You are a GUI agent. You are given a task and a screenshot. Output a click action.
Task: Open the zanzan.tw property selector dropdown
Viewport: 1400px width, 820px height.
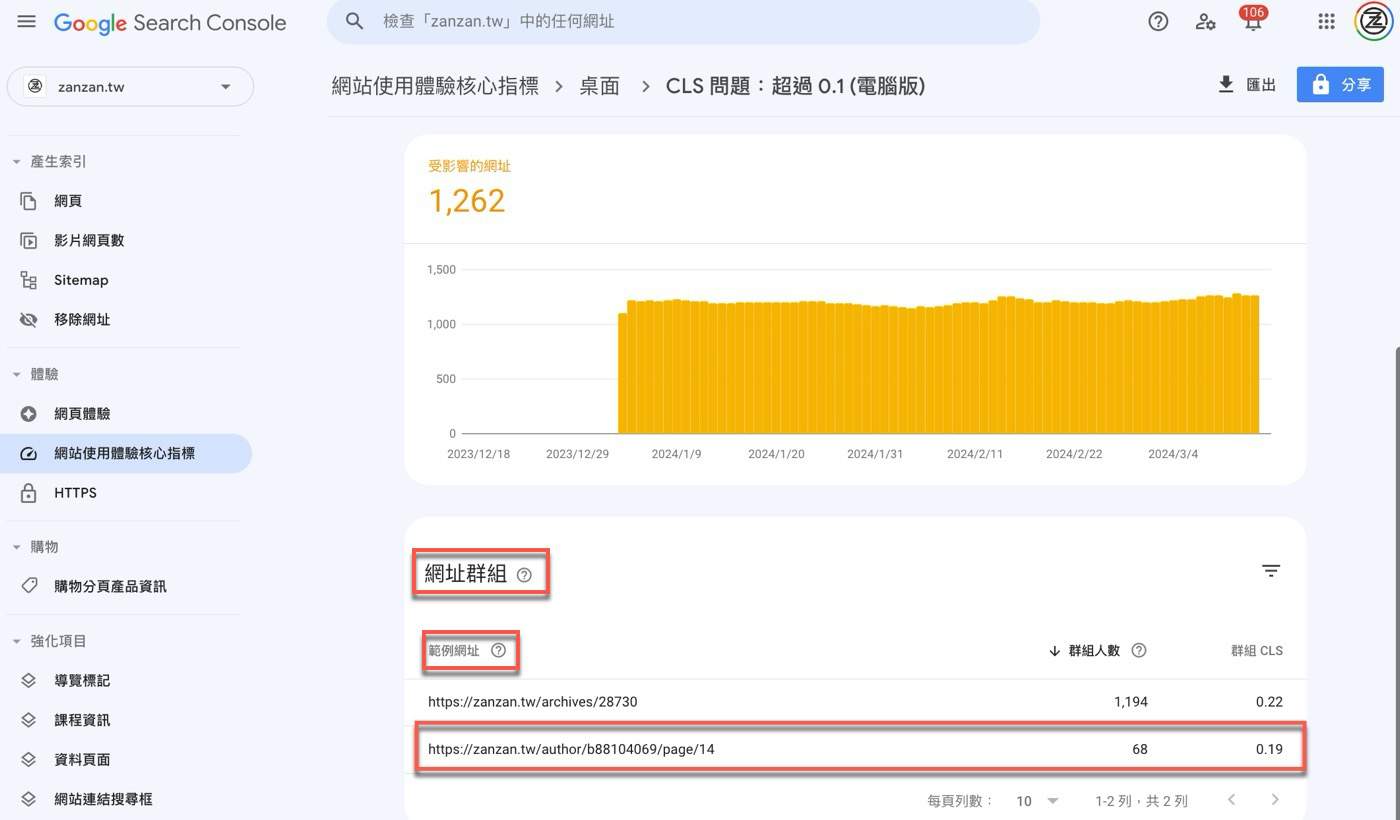[130, 87]
